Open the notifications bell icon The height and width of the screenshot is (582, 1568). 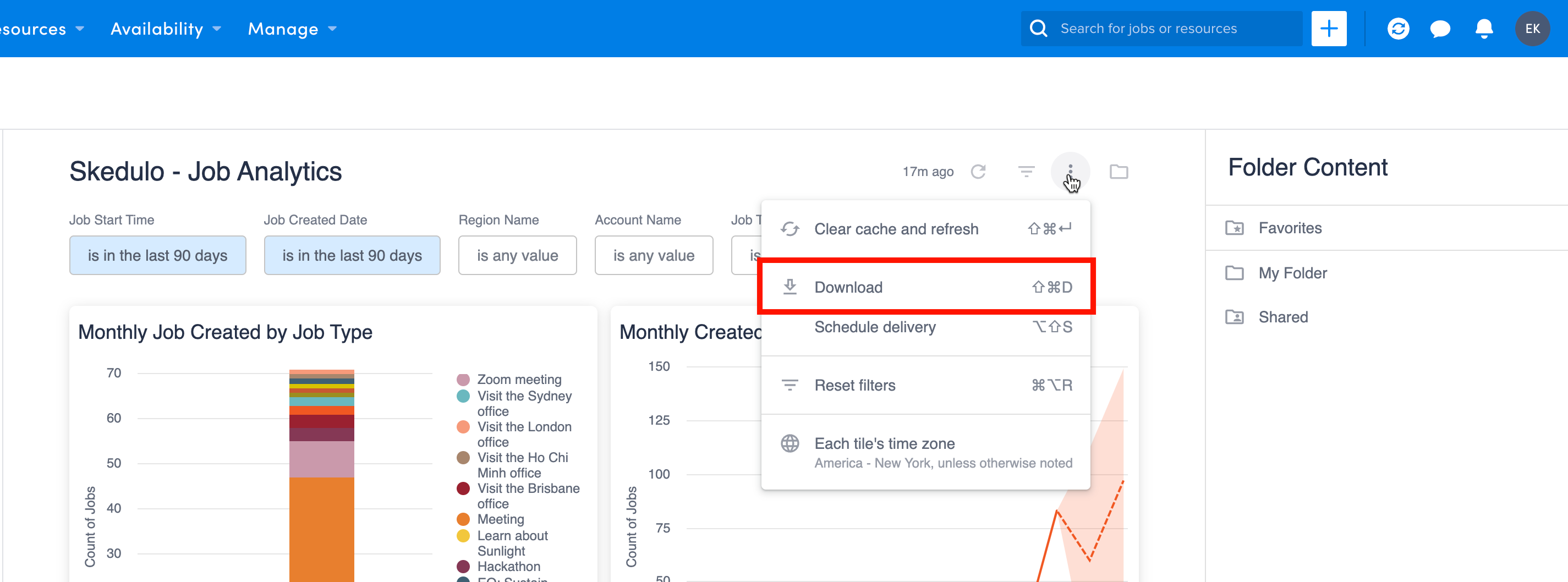coord(1483,28)
